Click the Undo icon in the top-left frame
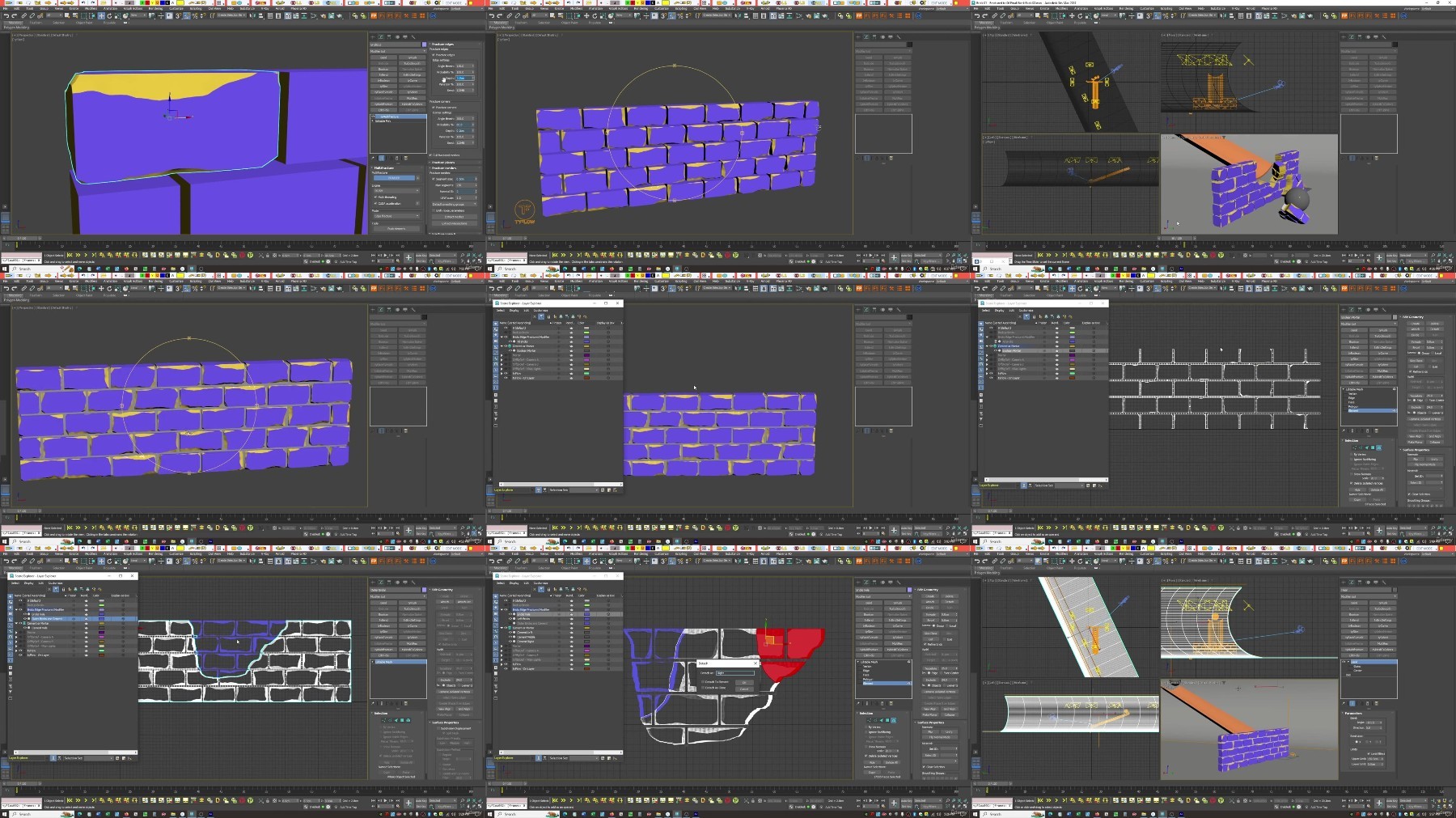Viewport: 1456px width, 818px height. 6,15
